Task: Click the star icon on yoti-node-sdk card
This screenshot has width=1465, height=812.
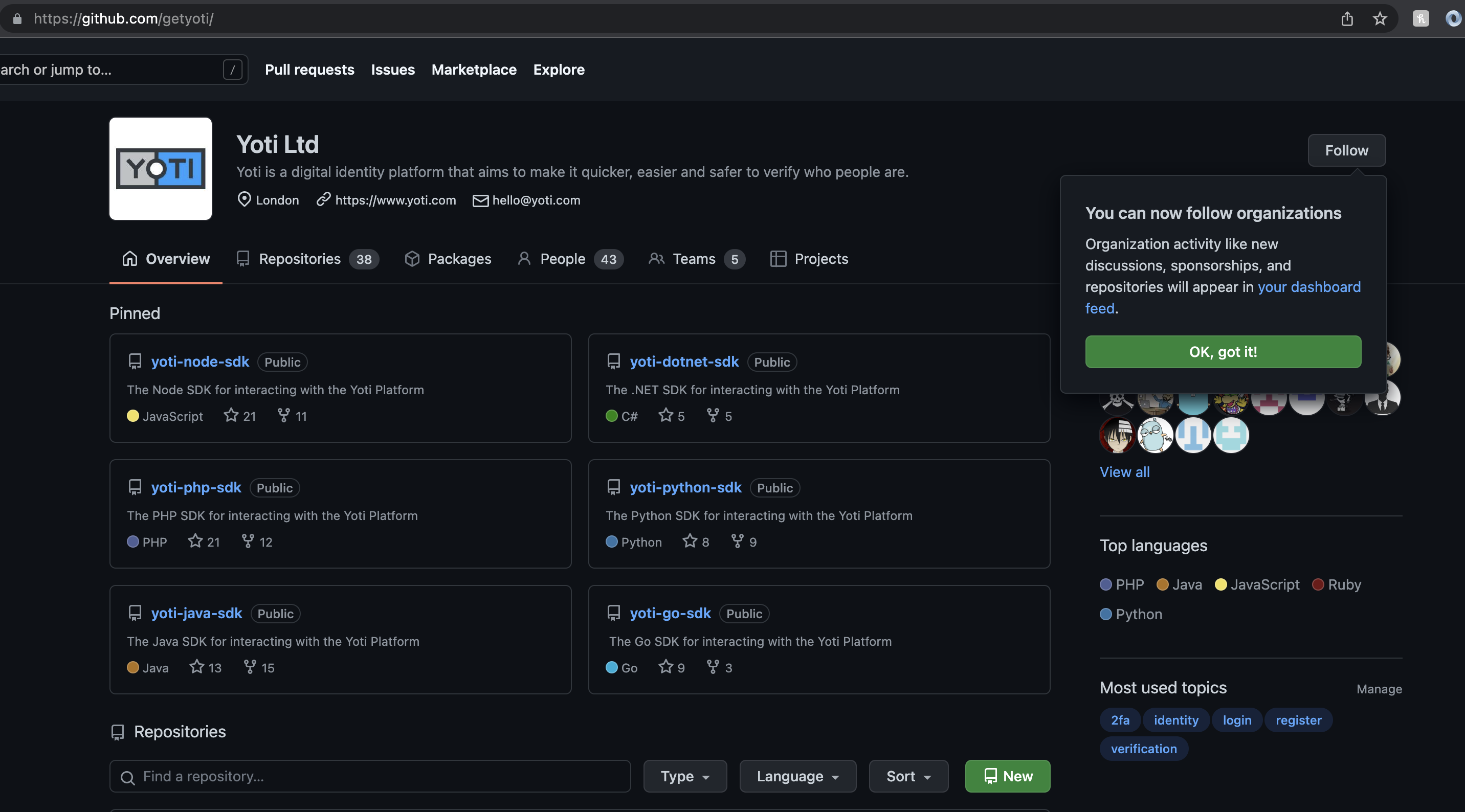Action: click(x=231, y=415)
